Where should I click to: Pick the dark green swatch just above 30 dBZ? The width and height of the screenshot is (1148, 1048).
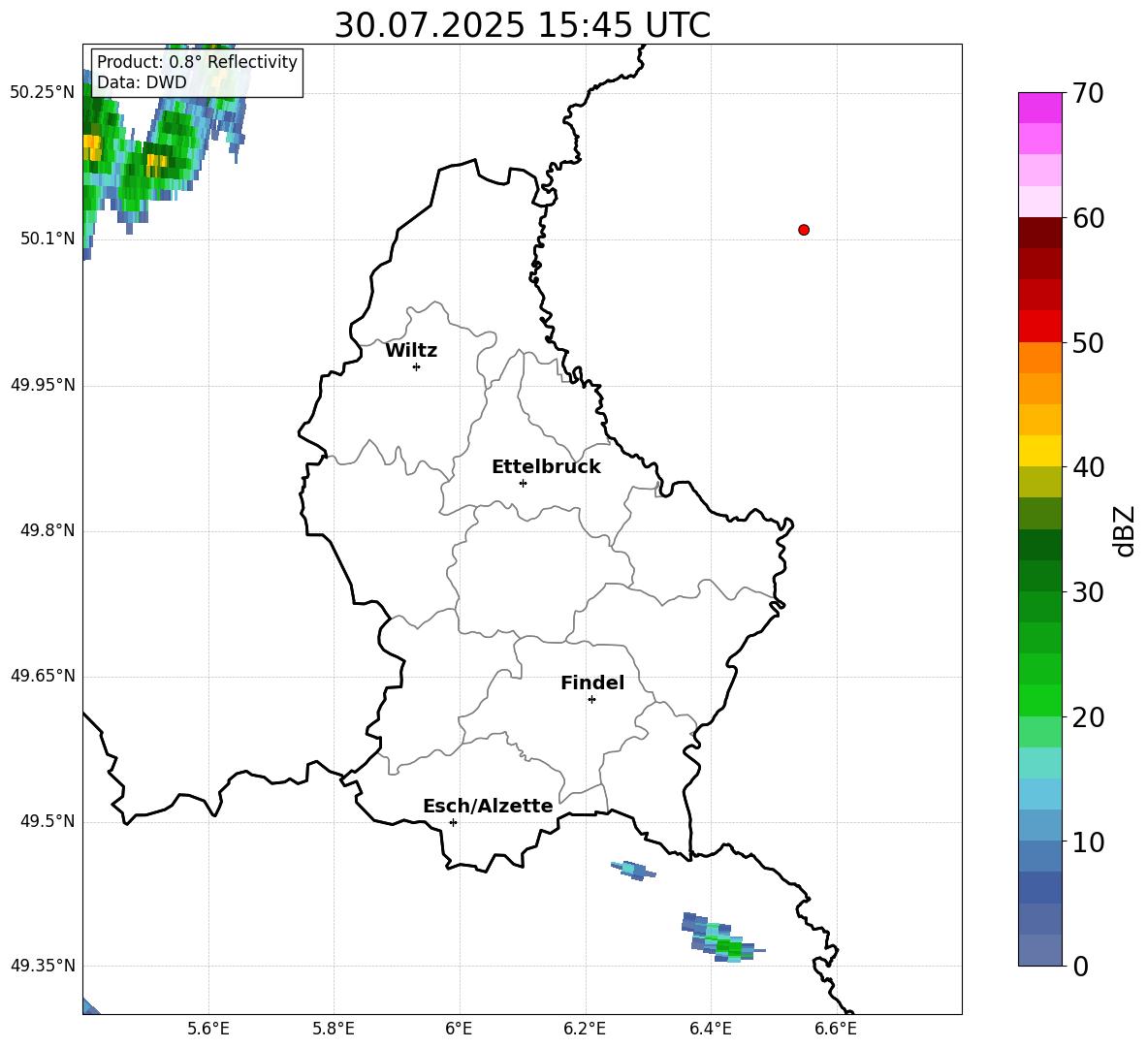point(1040,576)
